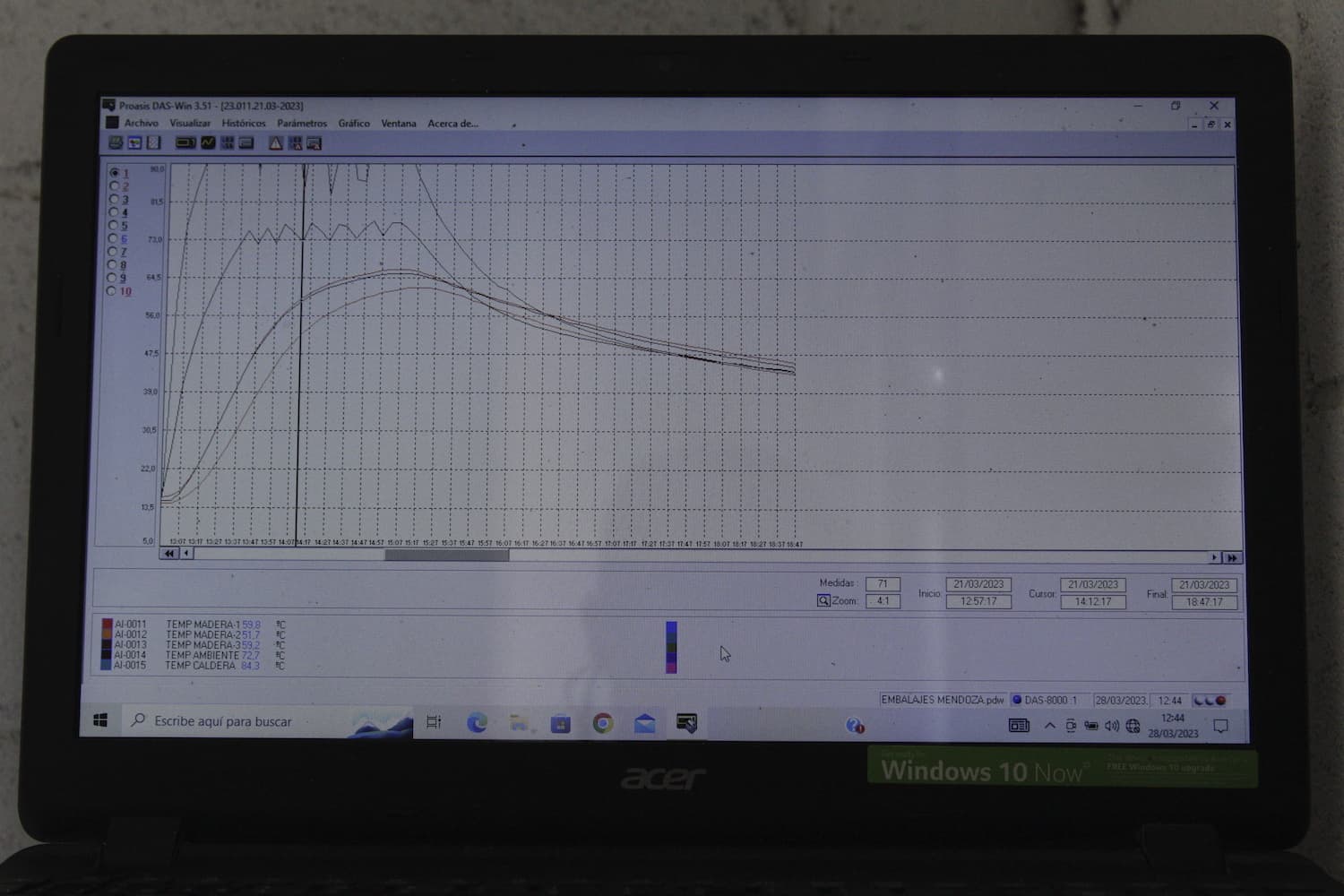
Task: Select radio button for channel 2
Action: [114, 186]
